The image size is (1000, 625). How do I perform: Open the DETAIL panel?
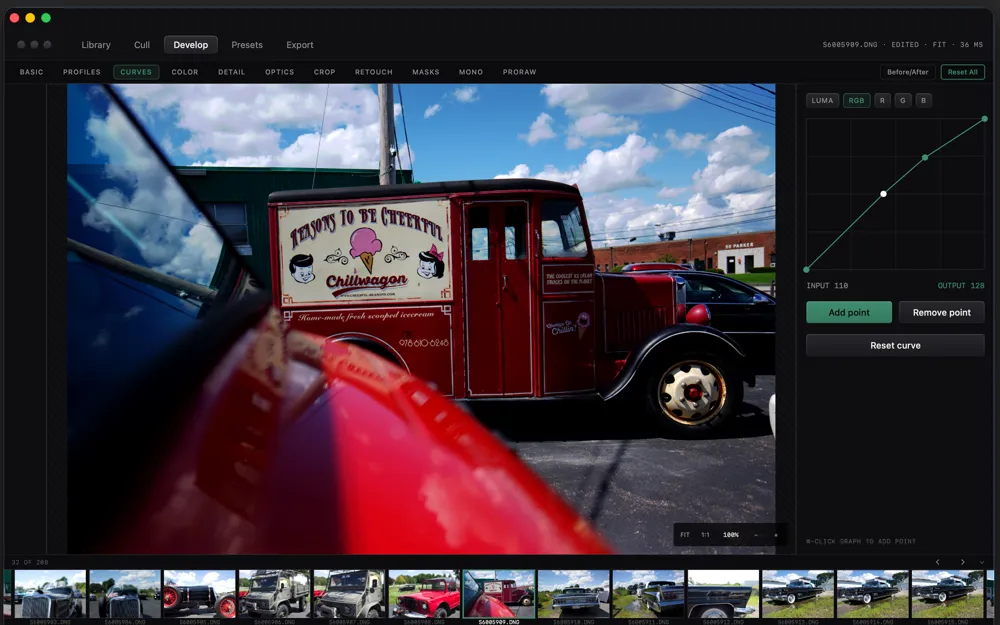coord(232,72)
